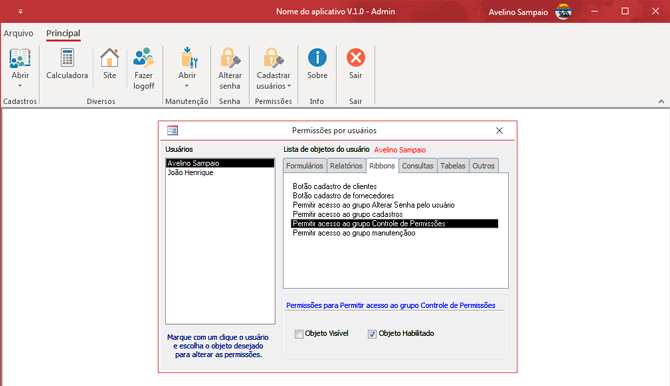The width and height of the screenshot is (670, 386).
Task: Click the Alterar senha padlock icon
Action: 230,58
